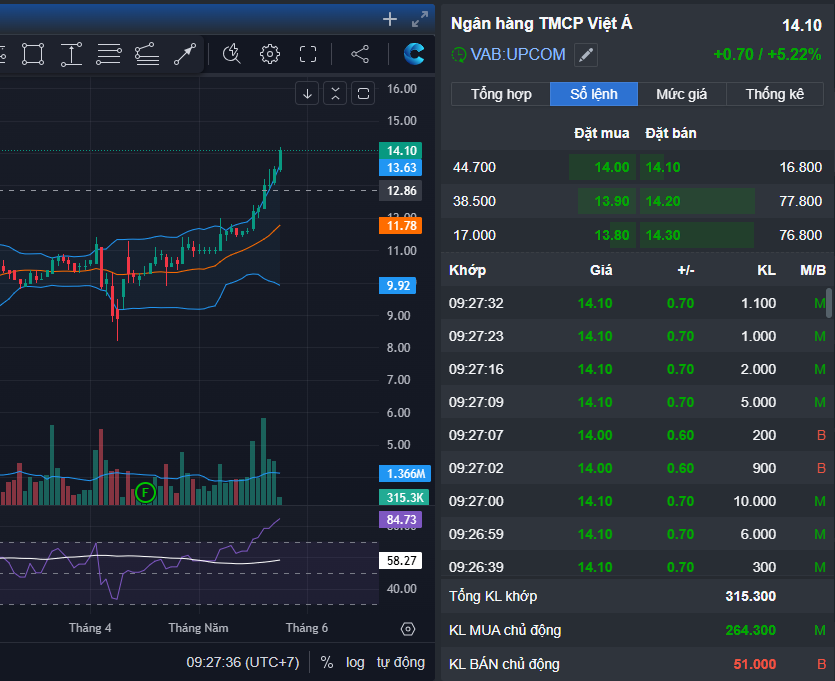Open time axis settings hexagon icon
The image size is (835, 681).
(408, 629)
